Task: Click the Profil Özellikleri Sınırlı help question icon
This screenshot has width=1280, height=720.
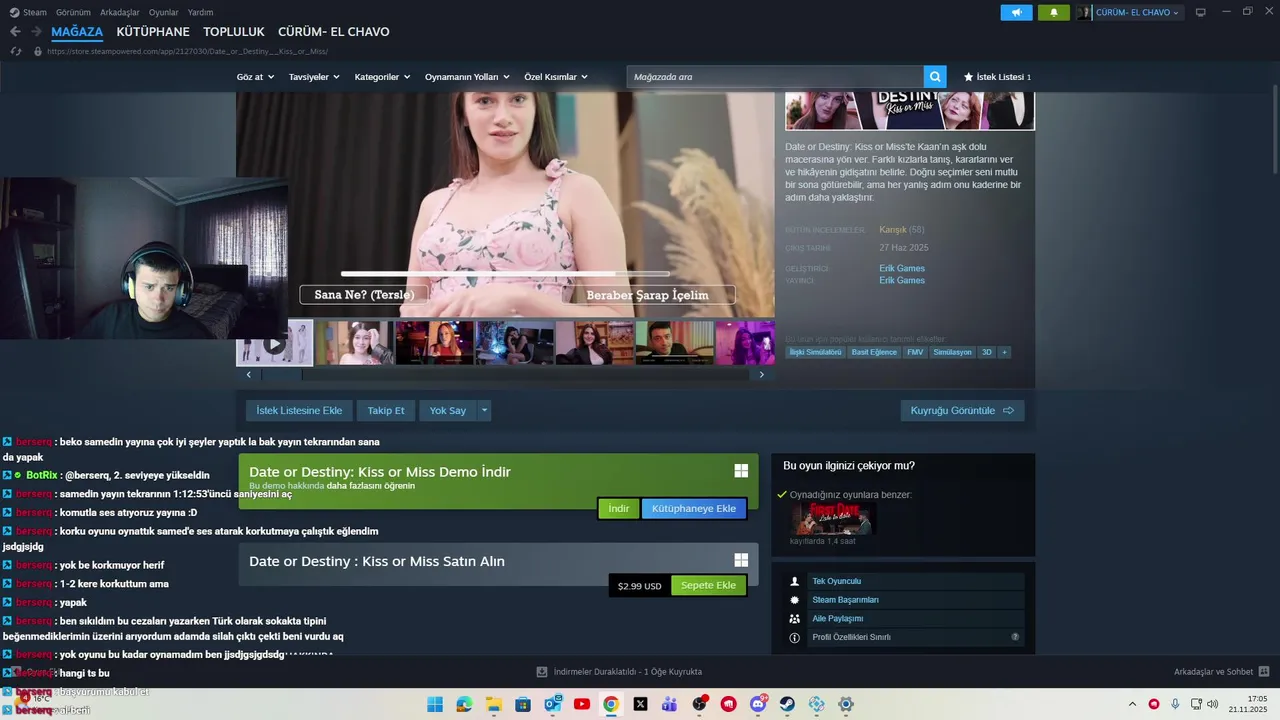Action: point(1015,637)
